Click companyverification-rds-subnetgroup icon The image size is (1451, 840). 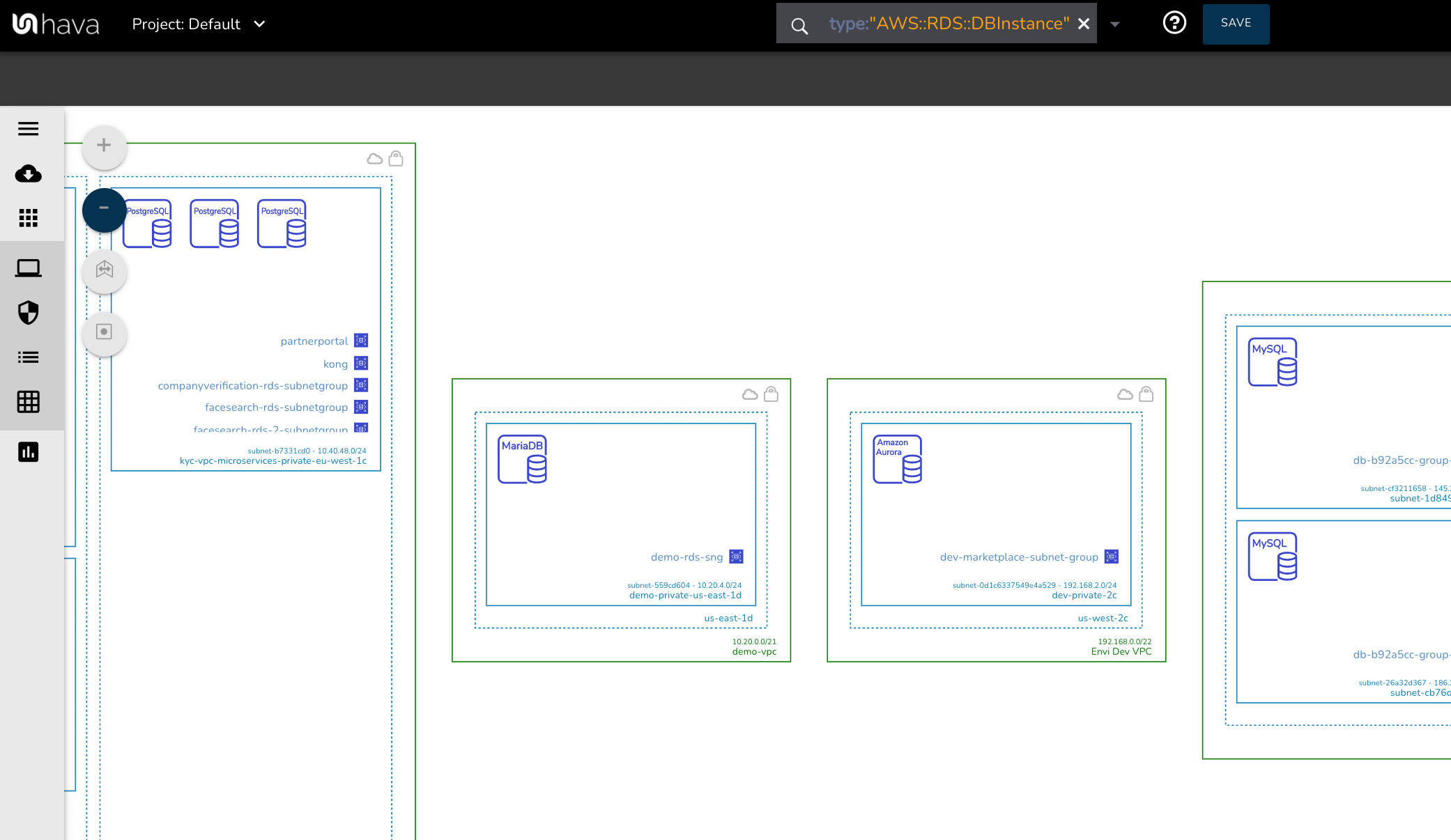pyautogui.click(x=361, y=385)
